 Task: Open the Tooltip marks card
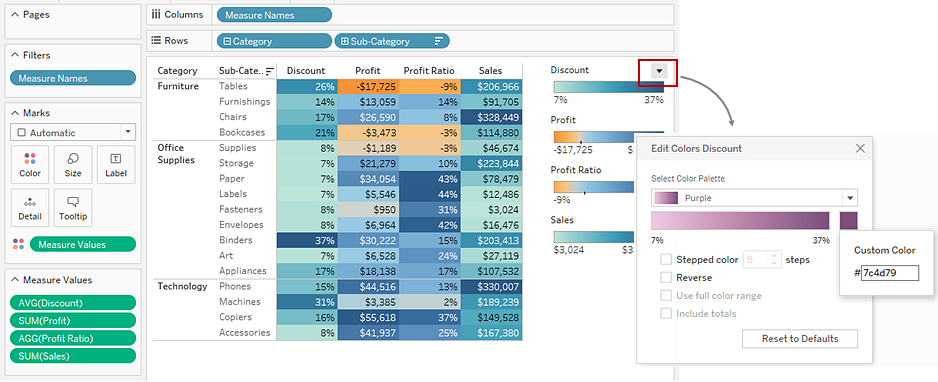(x=73, y=207)
